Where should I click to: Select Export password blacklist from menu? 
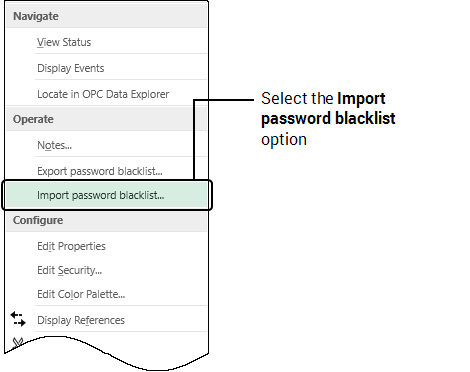click(x=100, y=171)
